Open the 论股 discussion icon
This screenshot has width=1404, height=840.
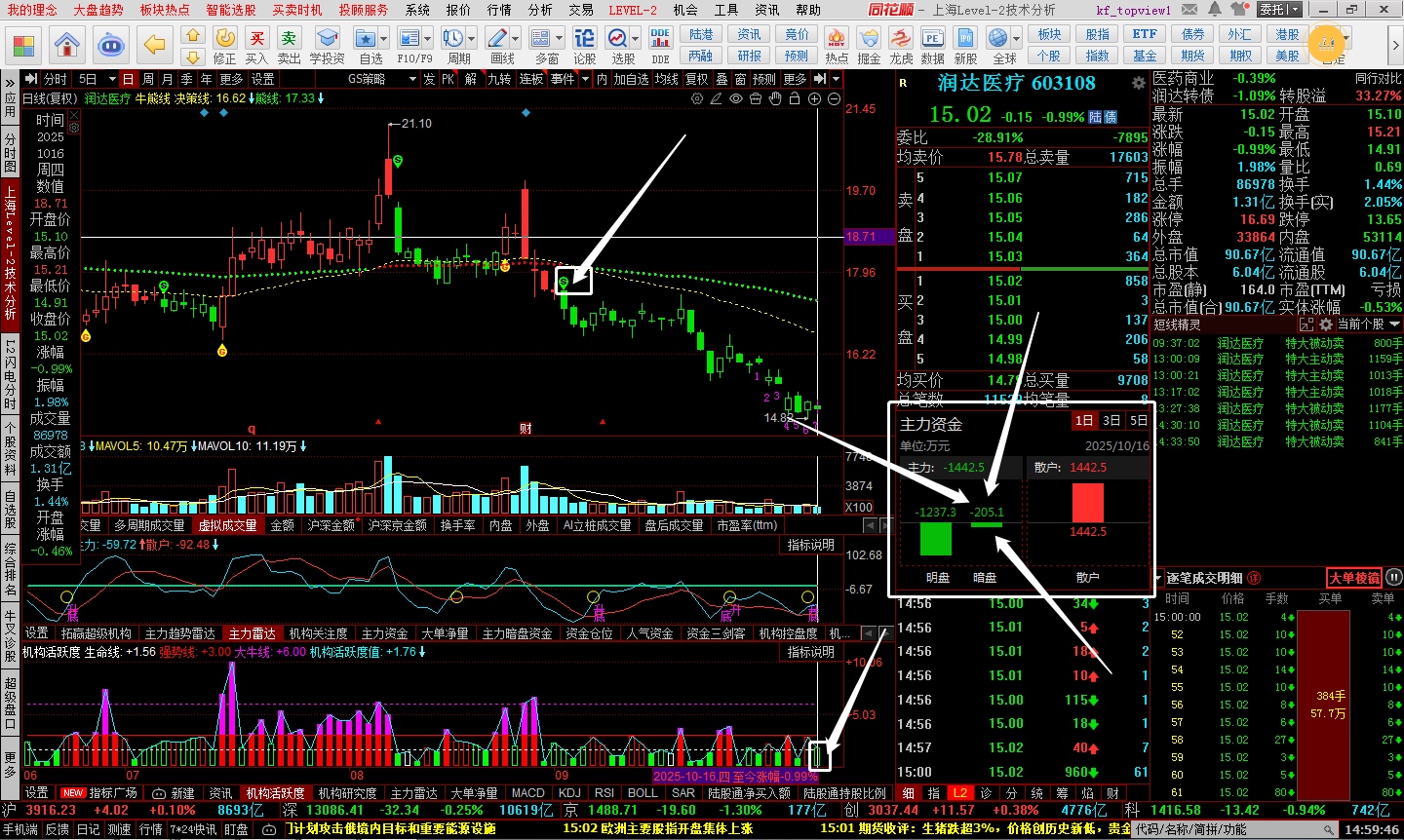[x=585, y=45]
